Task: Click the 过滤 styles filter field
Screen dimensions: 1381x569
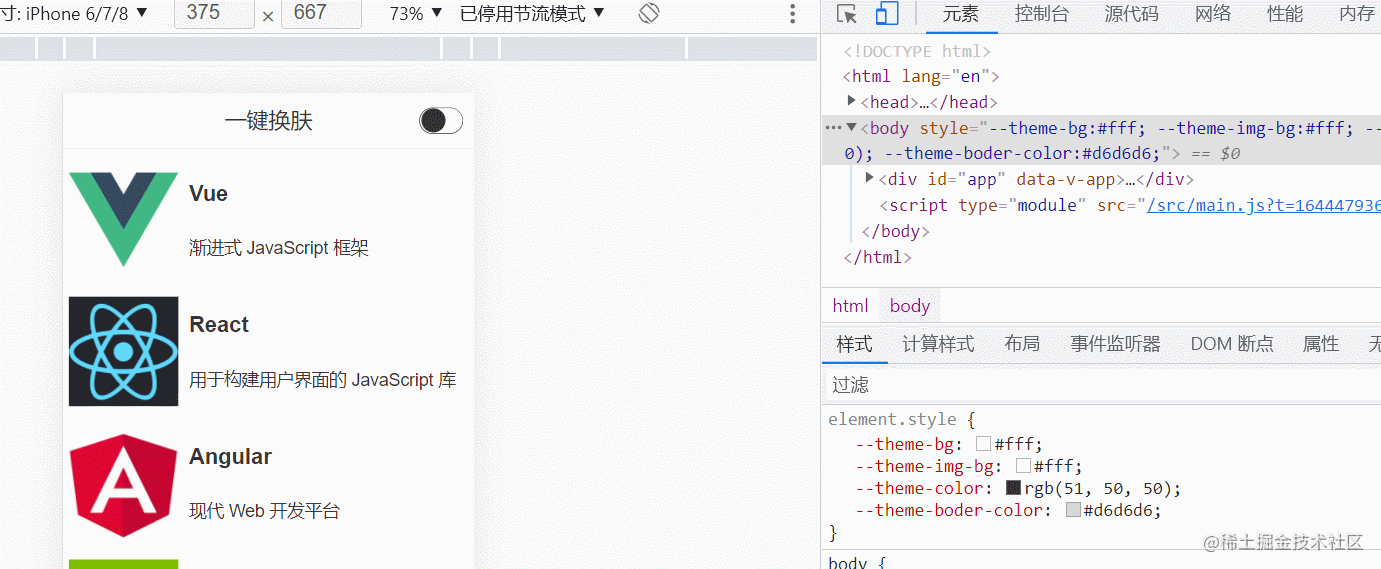Action: (1101, 384)
